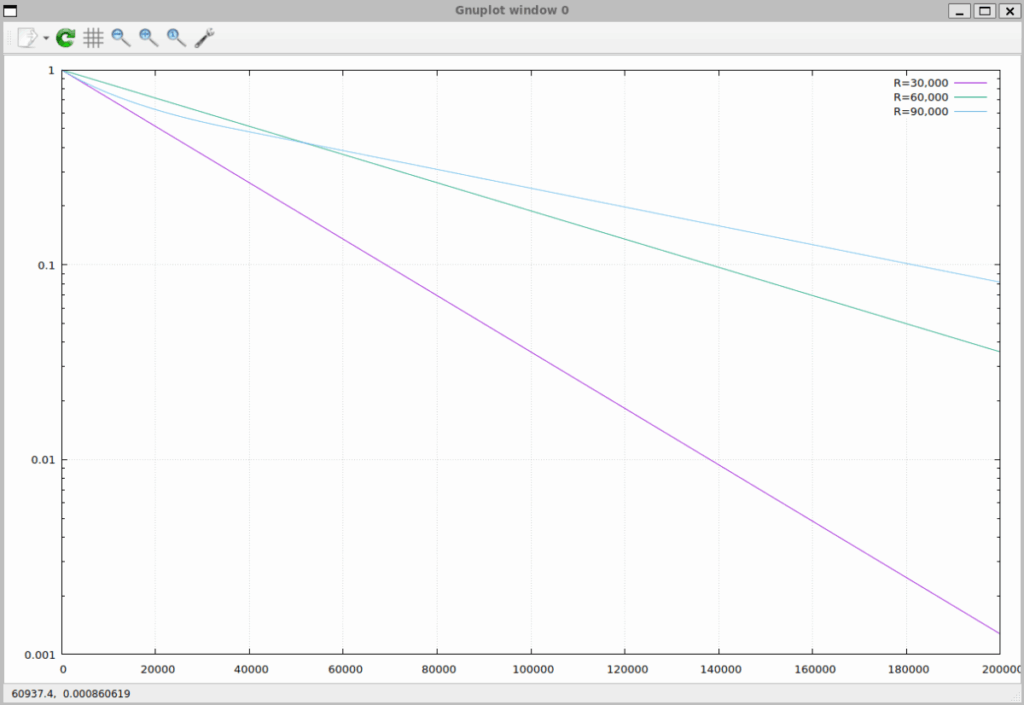
Task: Open the export/copy to clipboard icon
Action: point(27,38)
